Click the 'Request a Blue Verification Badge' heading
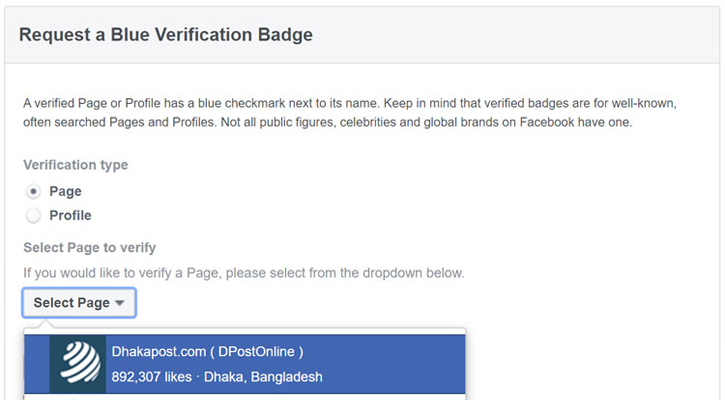The width and height of the screenshot is (725, 400). point(166,35)
